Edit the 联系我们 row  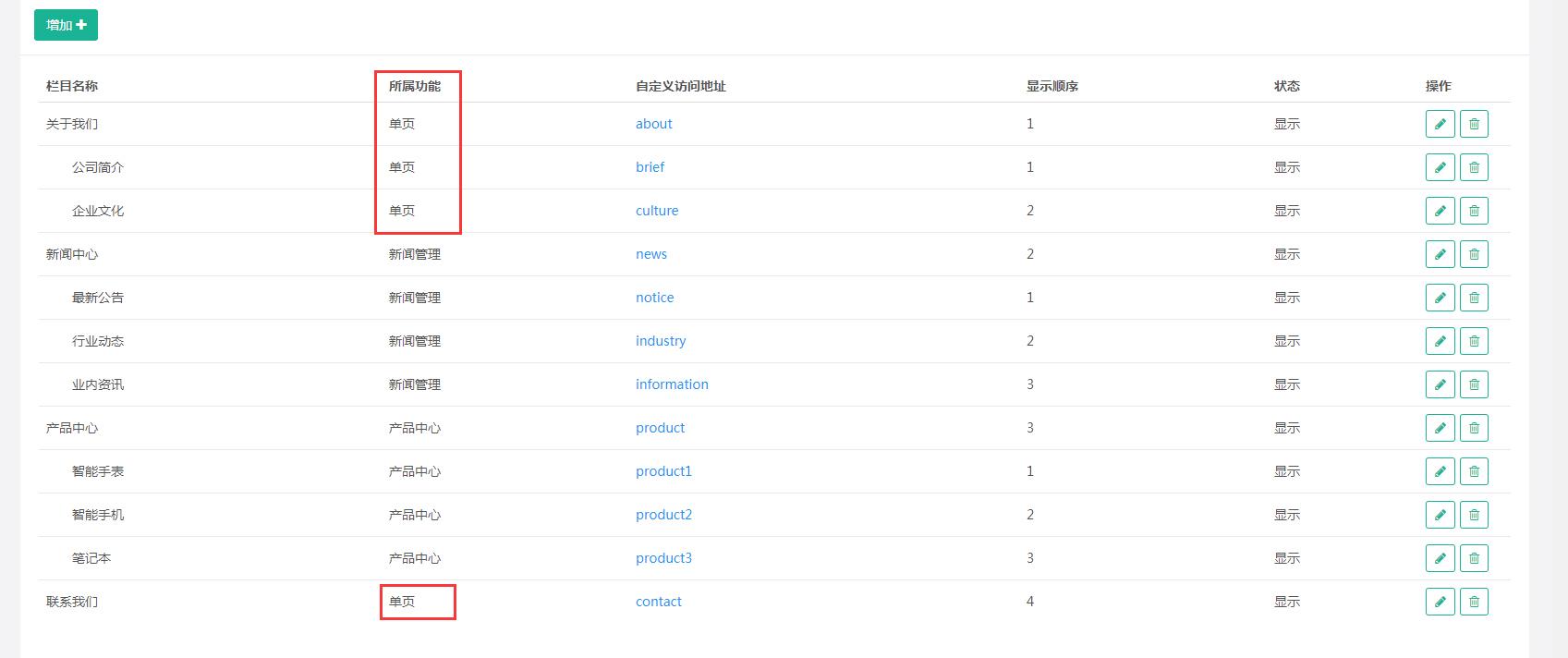pyautogui.click(x=1440, y=602)
